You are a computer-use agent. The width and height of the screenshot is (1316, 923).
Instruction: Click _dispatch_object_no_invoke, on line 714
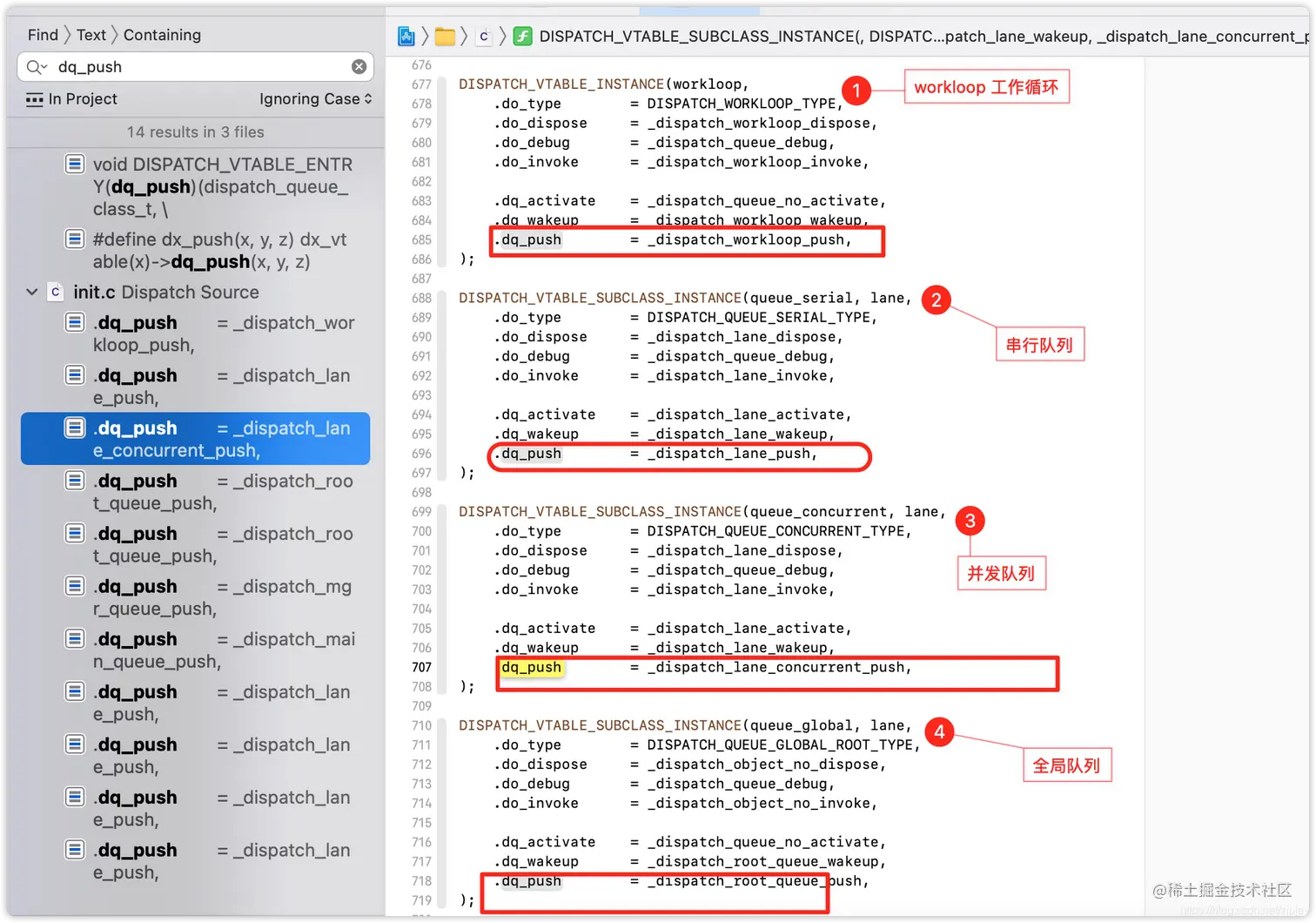point(762,804)
